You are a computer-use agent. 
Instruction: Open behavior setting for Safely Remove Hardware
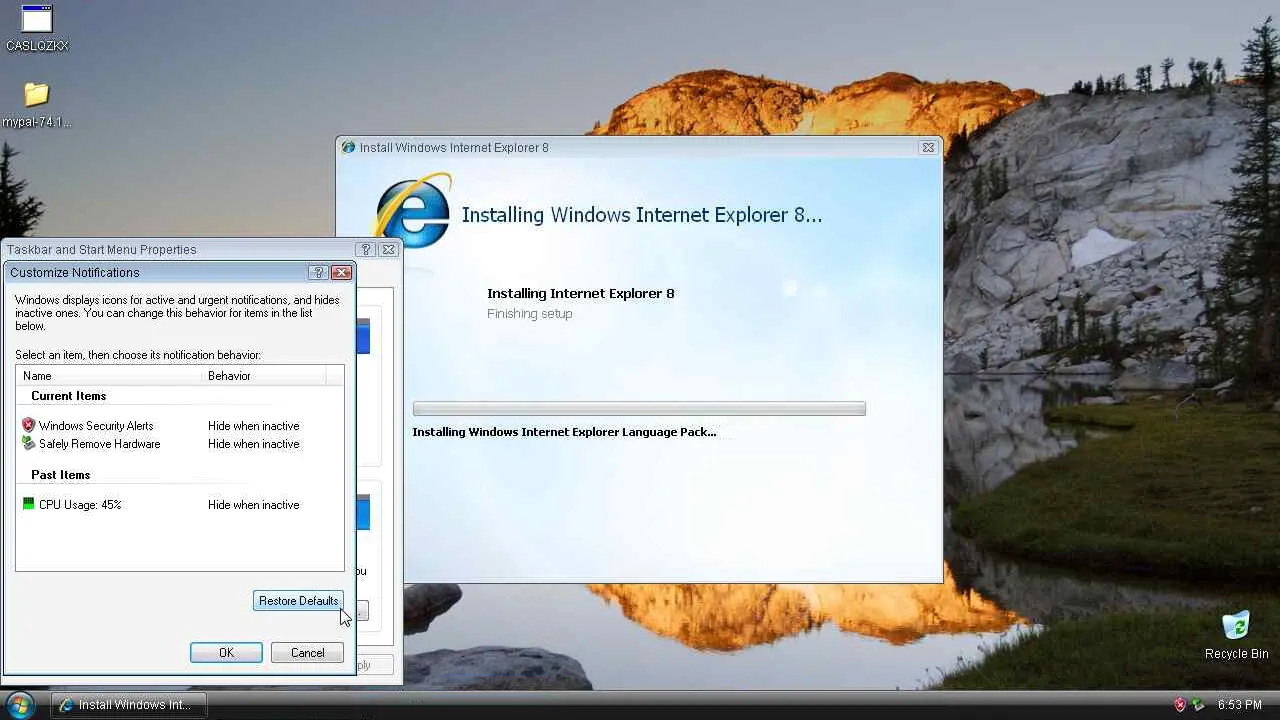pyautogui.click(x=254, y=444)
